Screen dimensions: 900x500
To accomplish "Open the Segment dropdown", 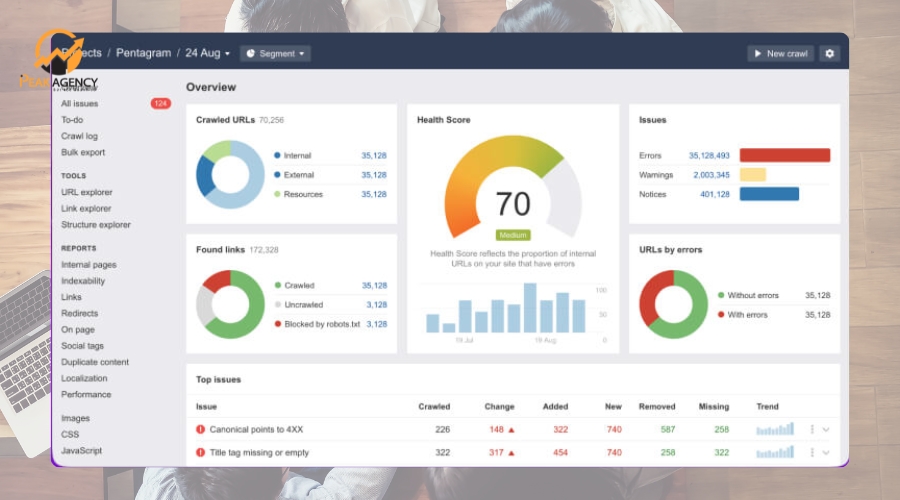I will (276, 53).
